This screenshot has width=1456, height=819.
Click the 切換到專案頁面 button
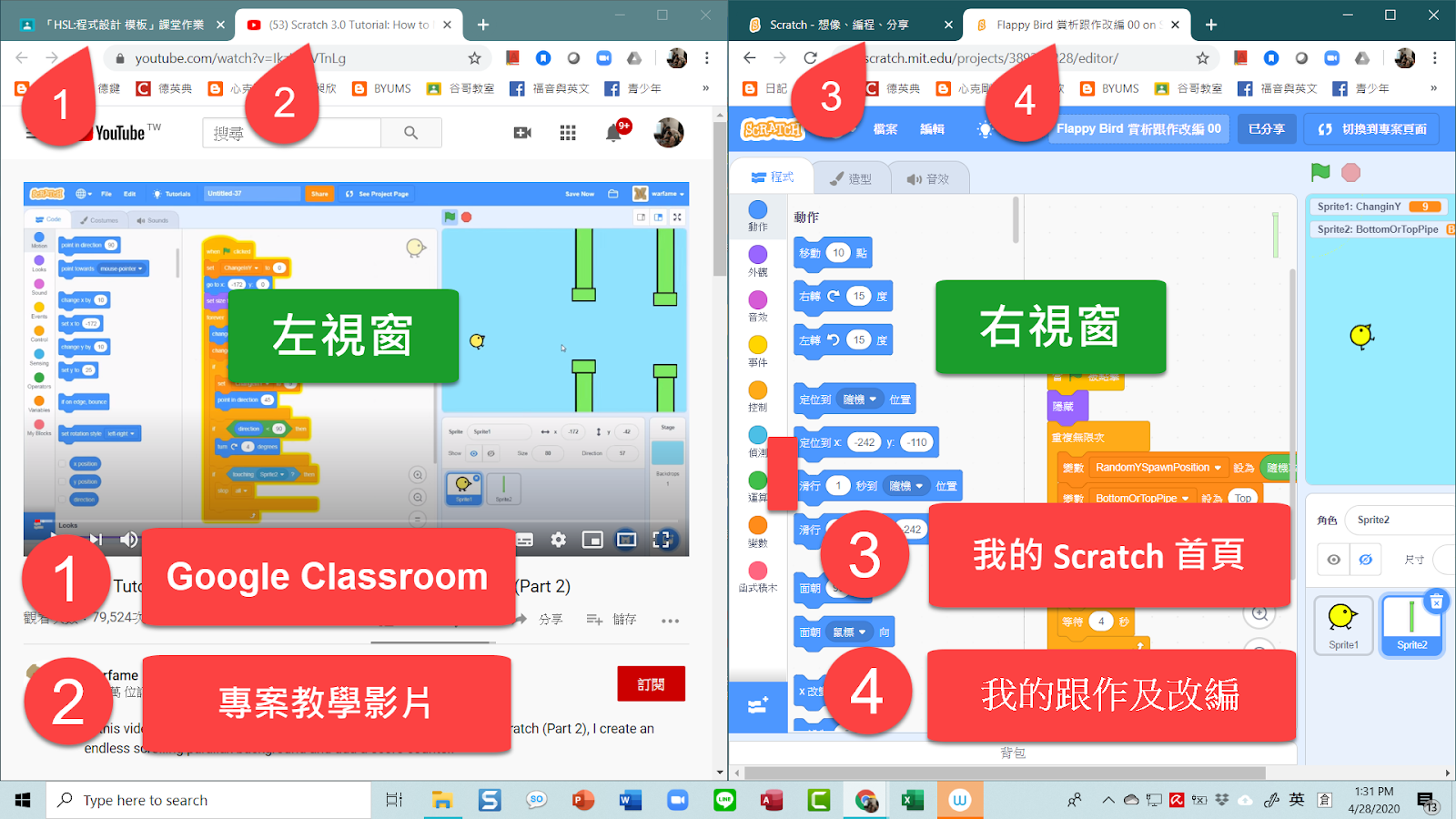(x=1372, y=129)
